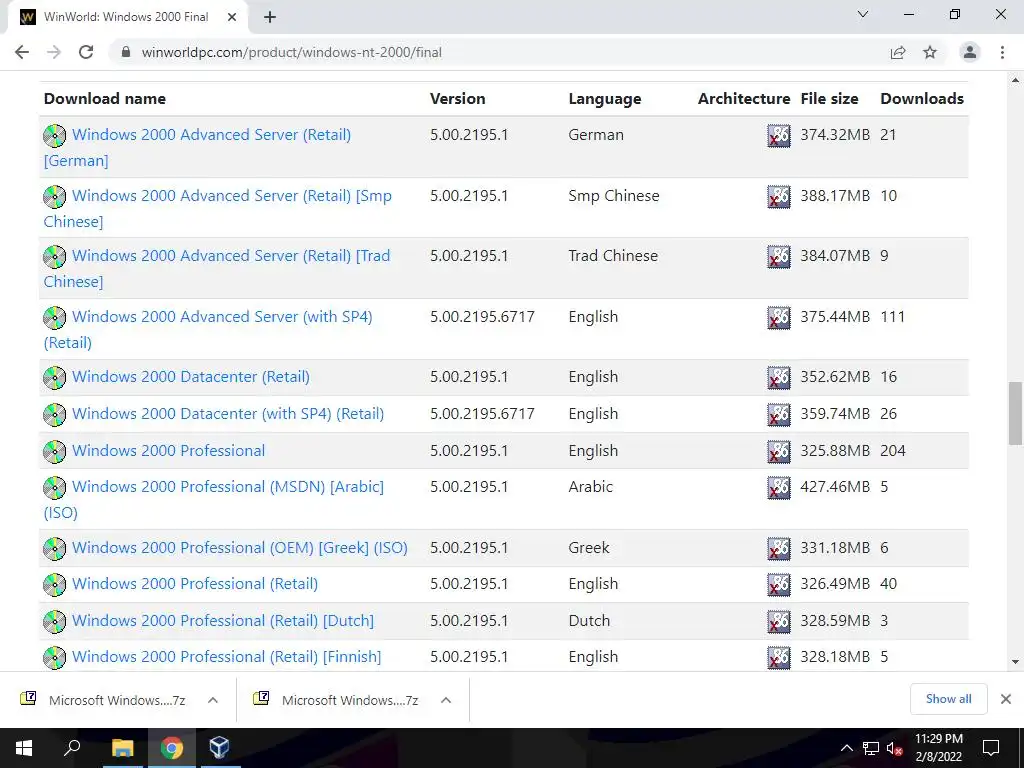The height and width of the screenshot is (768, 1024).
Task: Click the 427.46MB file size value
Action: 835,487
